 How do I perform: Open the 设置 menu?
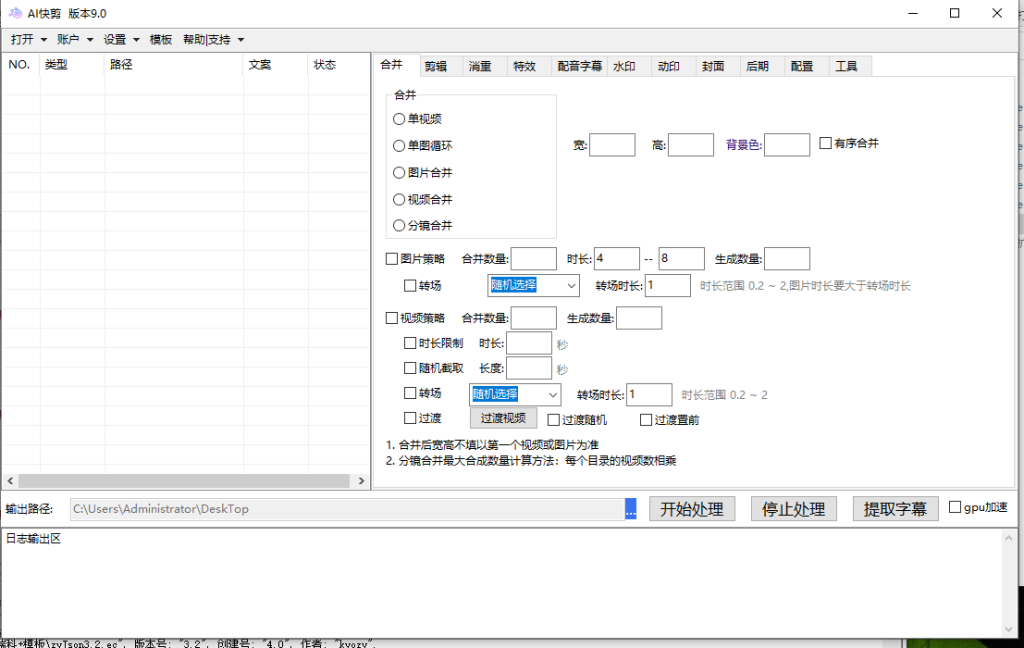point(121,40)
